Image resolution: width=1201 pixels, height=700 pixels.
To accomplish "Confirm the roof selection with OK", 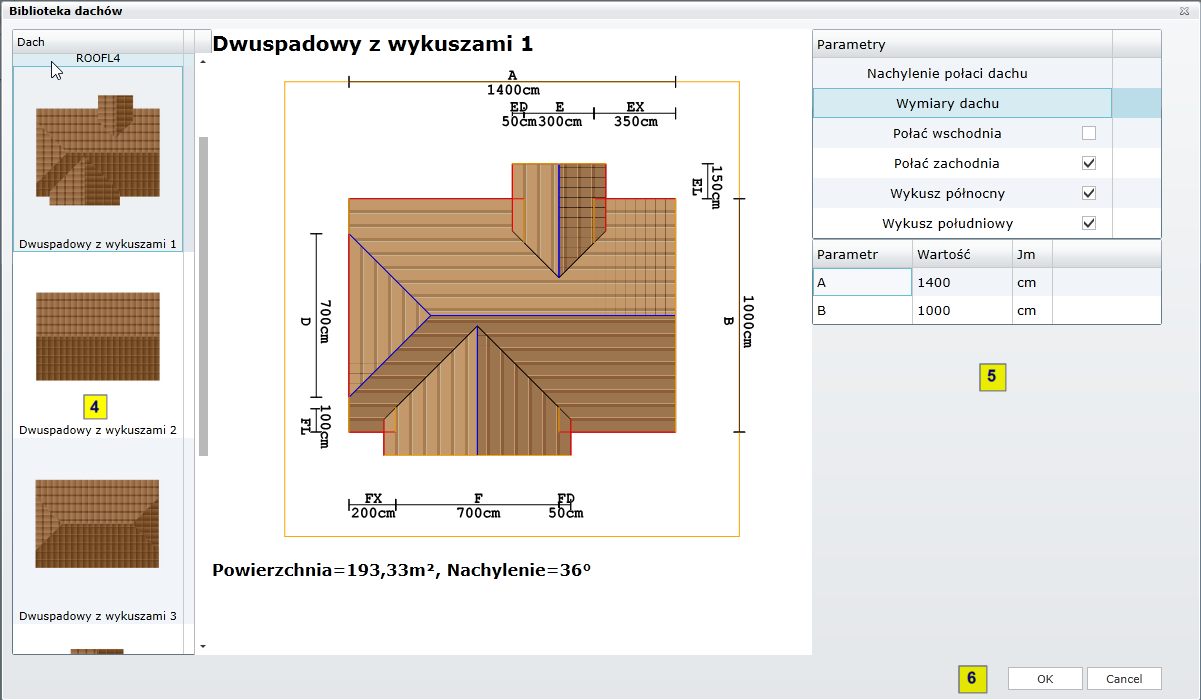I will [x=1044, y=679].
